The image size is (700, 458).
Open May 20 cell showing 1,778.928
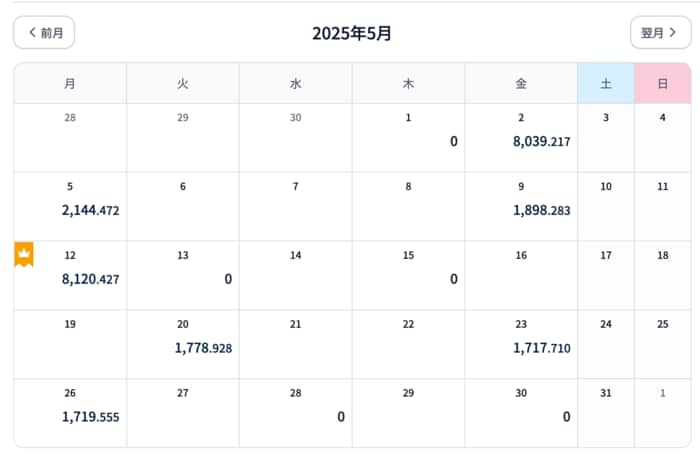point(183,345)
